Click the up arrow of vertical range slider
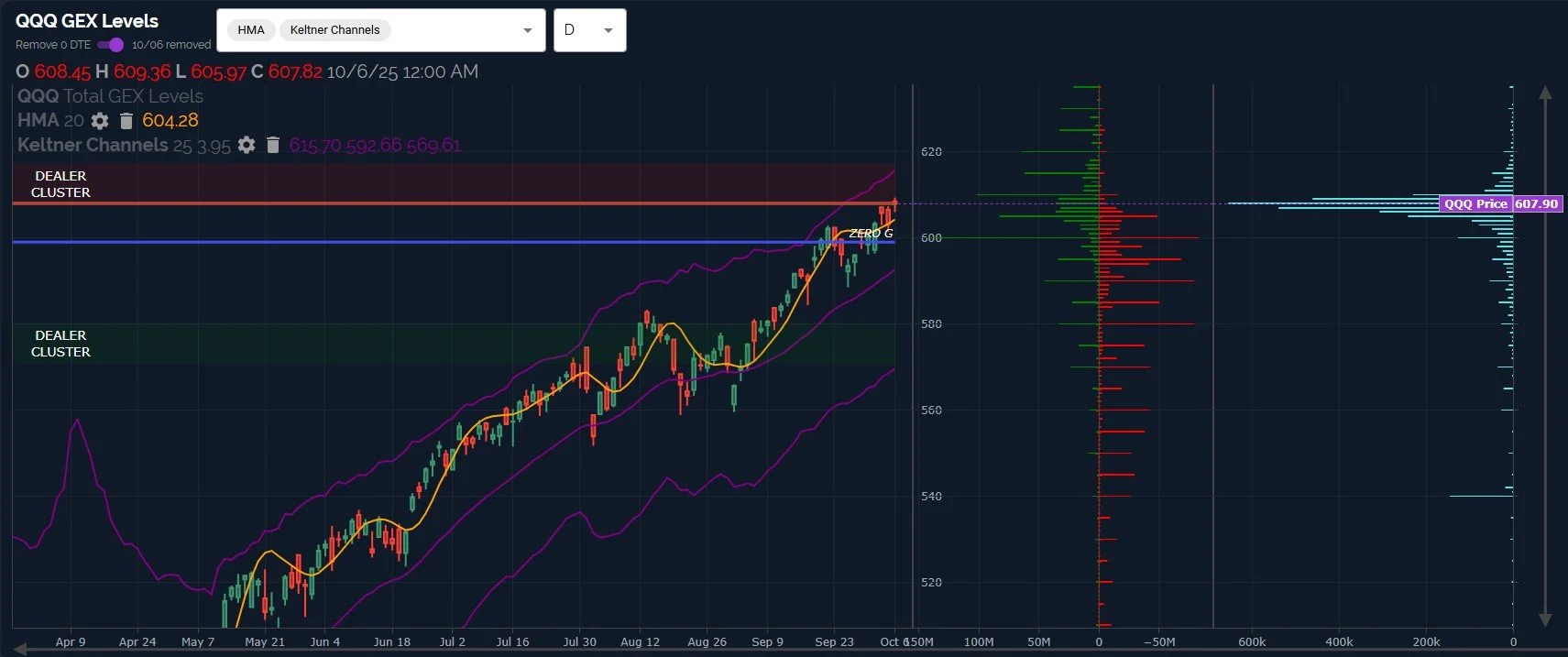 coord(1545,93)
